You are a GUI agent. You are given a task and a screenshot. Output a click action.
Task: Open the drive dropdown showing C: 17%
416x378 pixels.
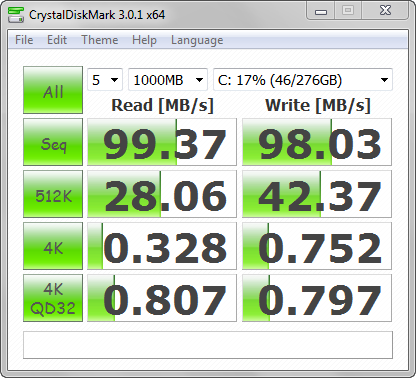pos(303,80)
